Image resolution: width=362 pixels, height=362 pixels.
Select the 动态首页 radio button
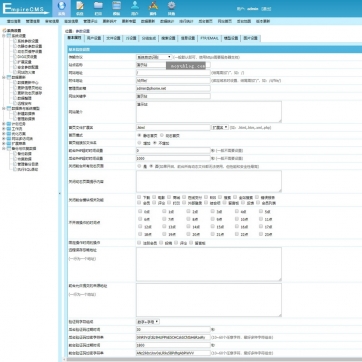click(162, 135)
